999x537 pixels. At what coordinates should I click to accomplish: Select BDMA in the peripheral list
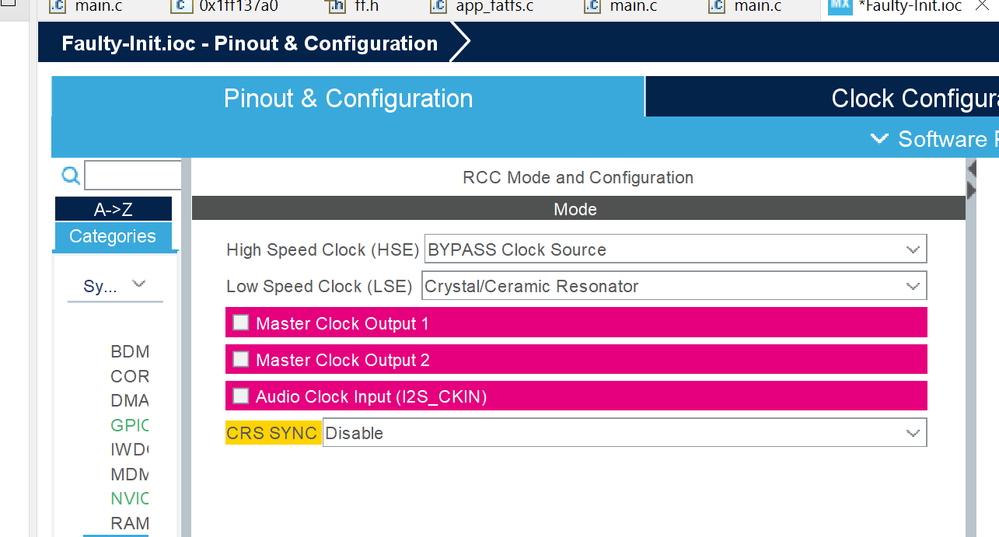coord(129,352)
